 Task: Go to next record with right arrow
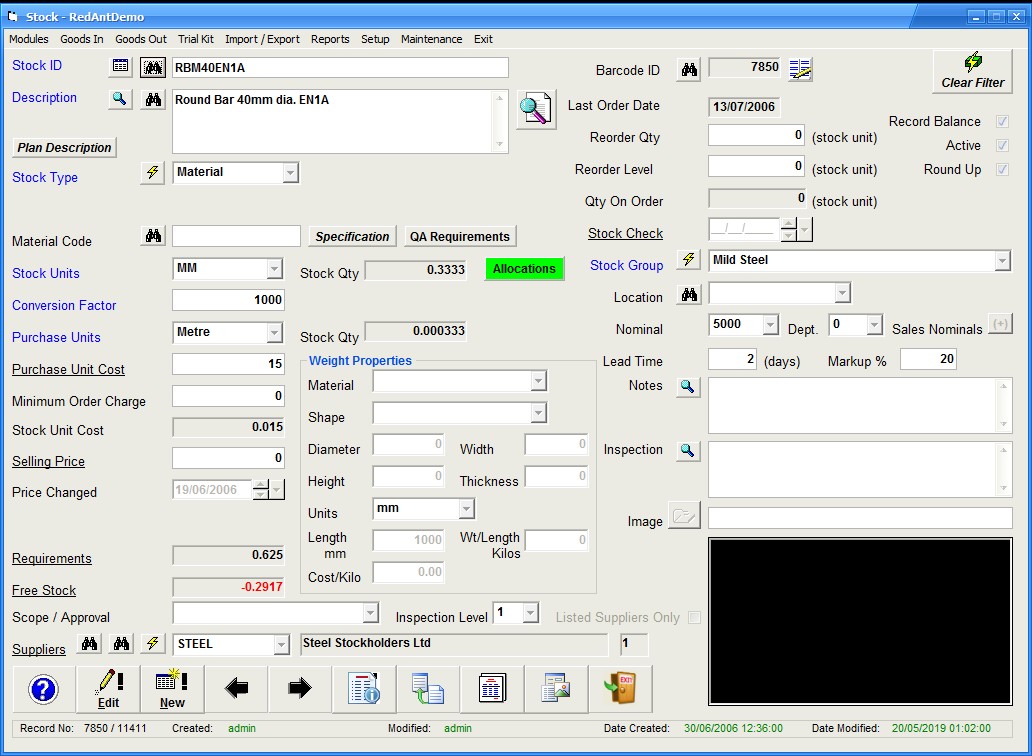pyautogui.click(x=300, y=689)
